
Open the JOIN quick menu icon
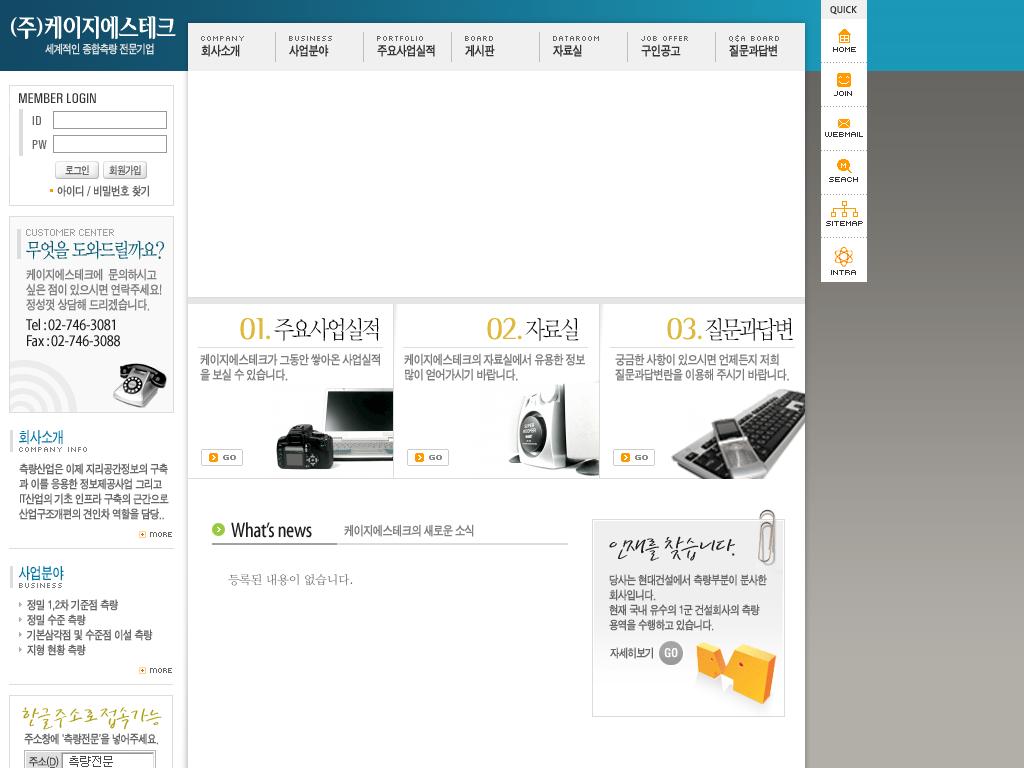[x=843, y=84]
